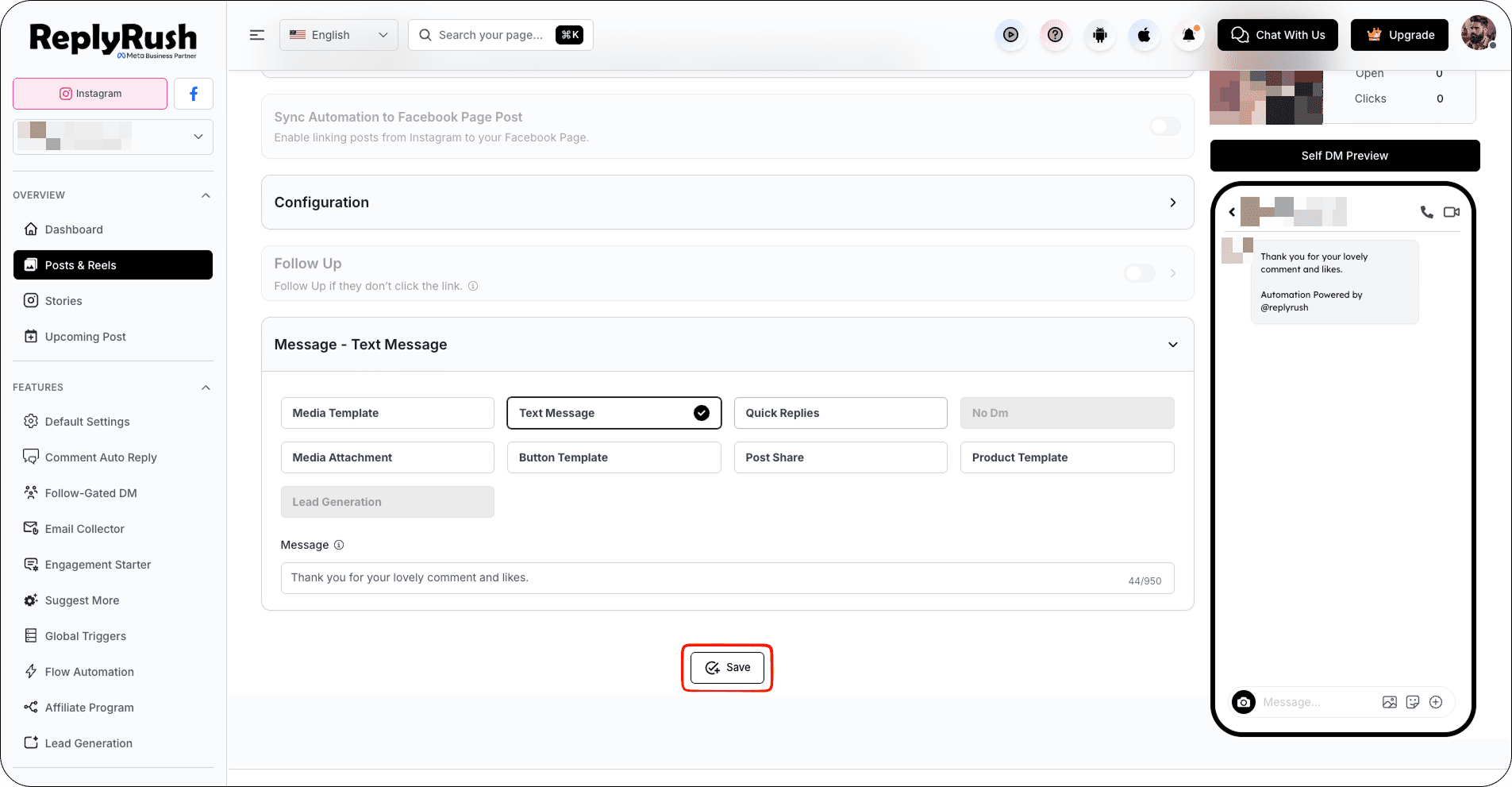Click the info icon beside Follow Up description

pyautogui.click(x=473, y=286)
